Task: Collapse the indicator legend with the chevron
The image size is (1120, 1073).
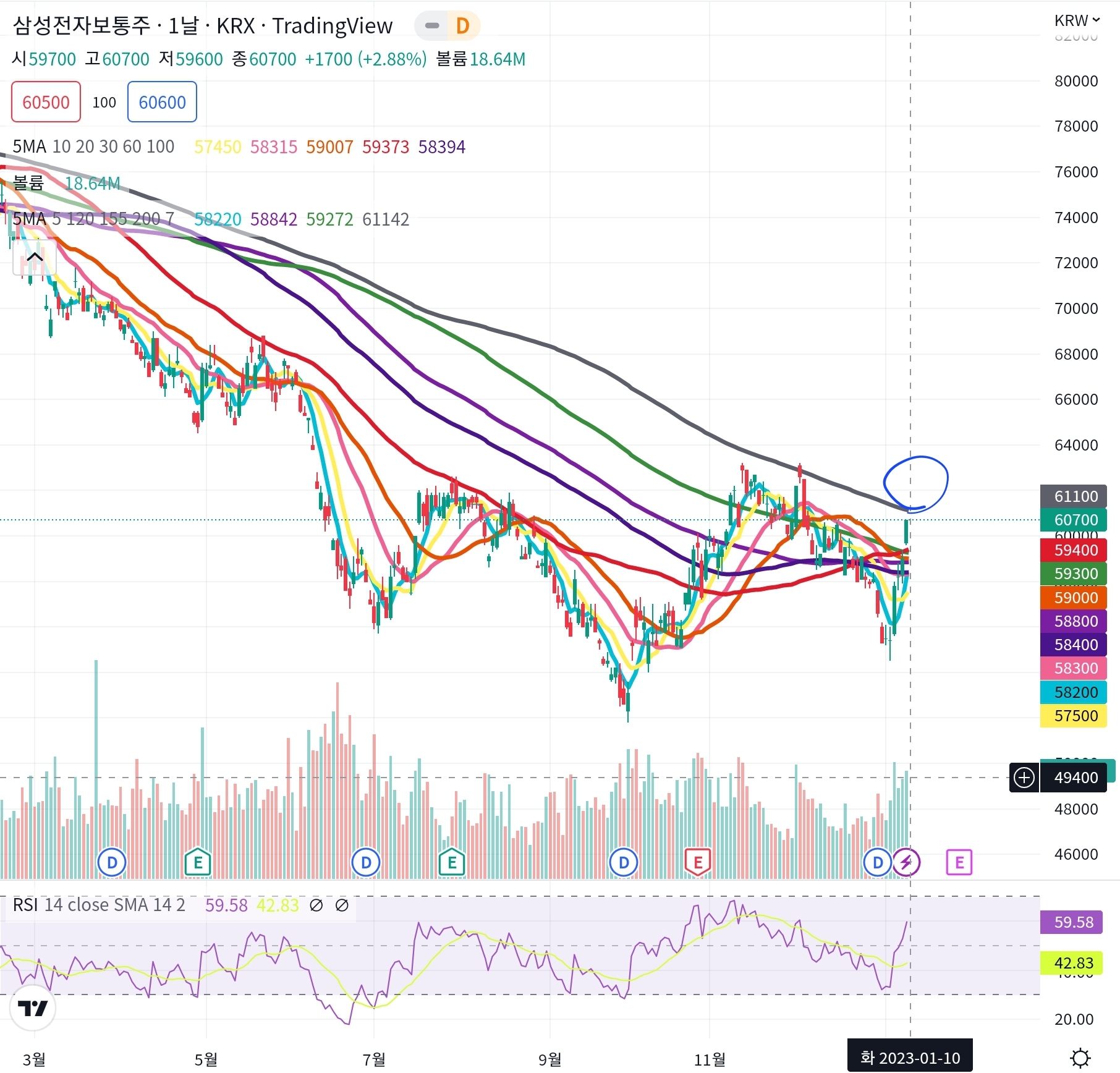Action: pos(35,257)
